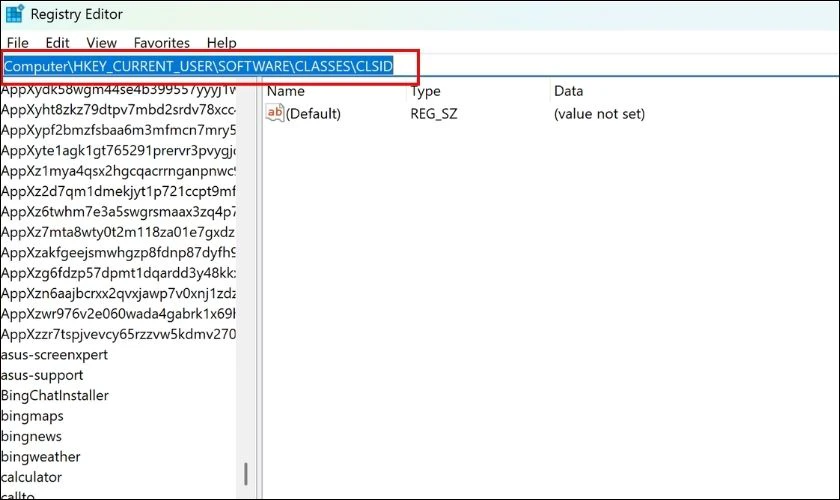Select the asus-screenxpert key
This screenshot has height=500, width=840.
tap(54, 355)
